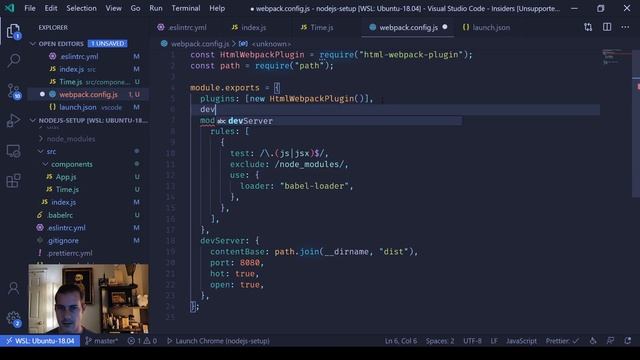Screen dimensions: 640x360
Task: Open the Extensions view icon
Action: 13,181
